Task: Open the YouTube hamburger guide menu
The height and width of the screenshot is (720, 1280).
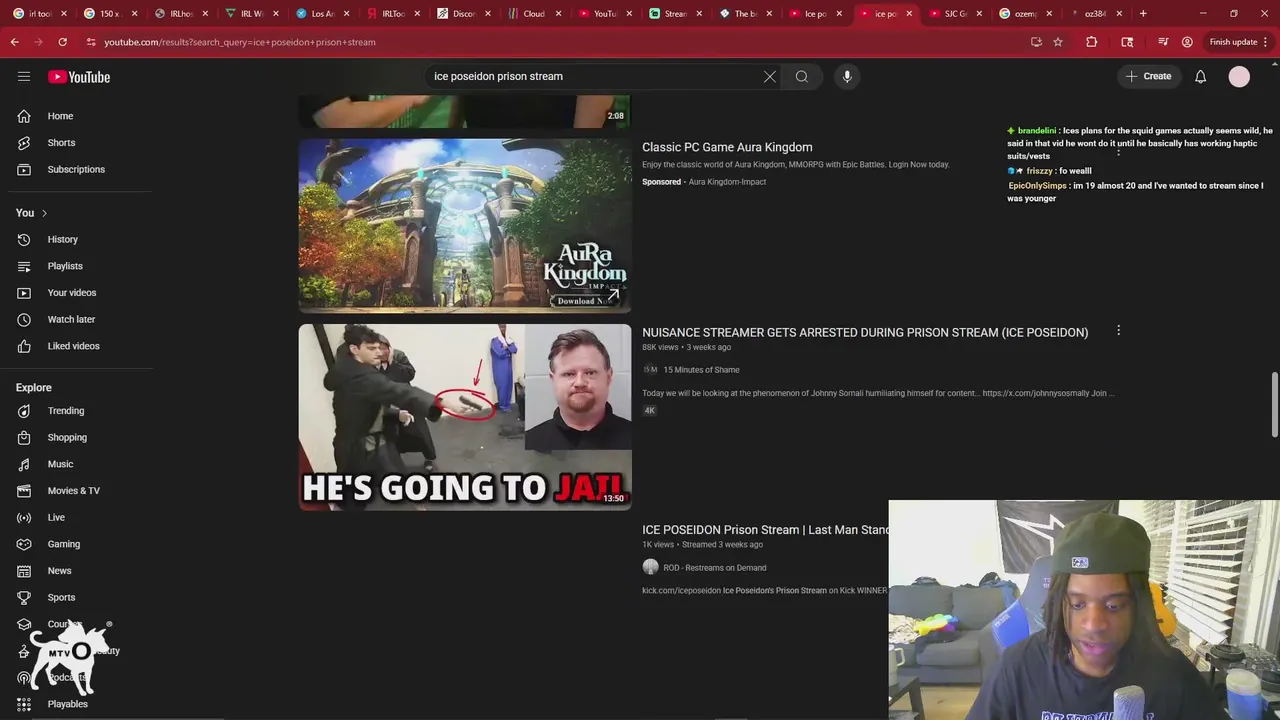Action: pyautogui.click(x=24, y=76)
